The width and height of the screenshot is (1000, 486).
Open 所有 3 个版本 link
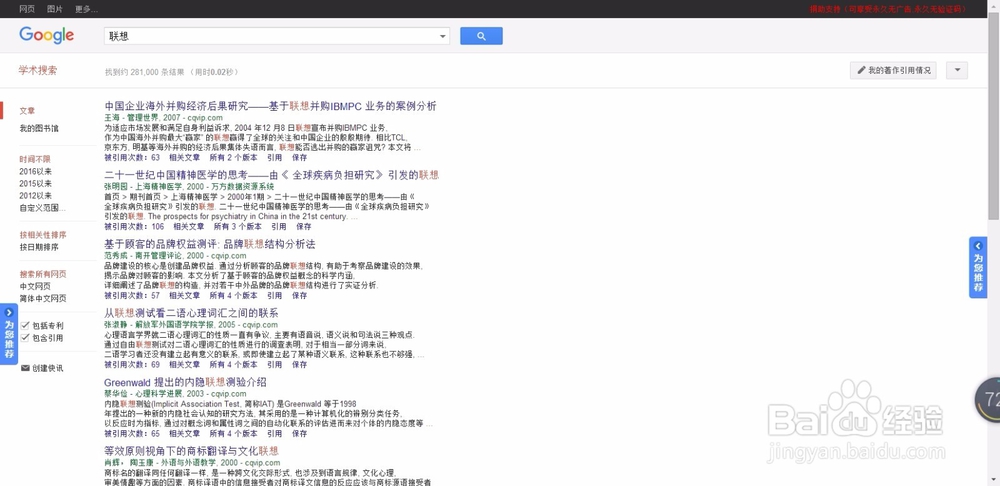(237, 226)
